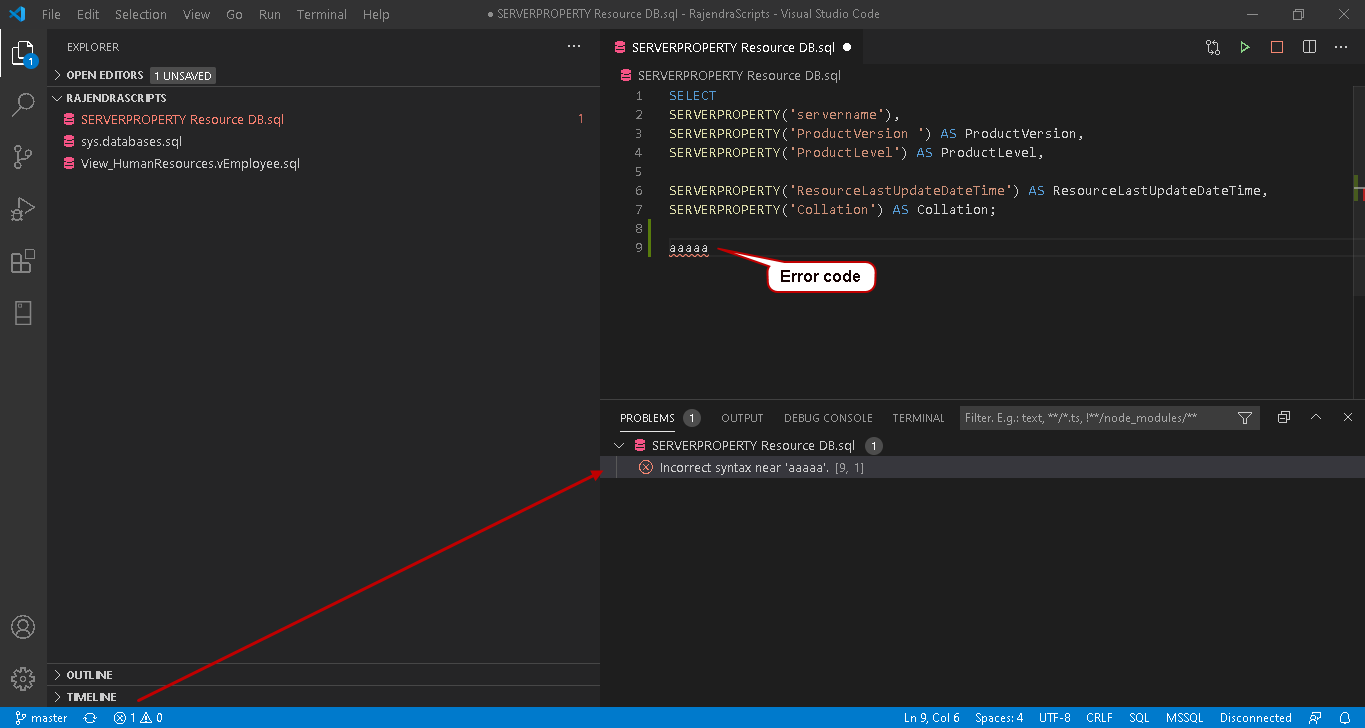Toggle the Problems filter icon
This screenshot has height=728, width=1365.
1245,417
